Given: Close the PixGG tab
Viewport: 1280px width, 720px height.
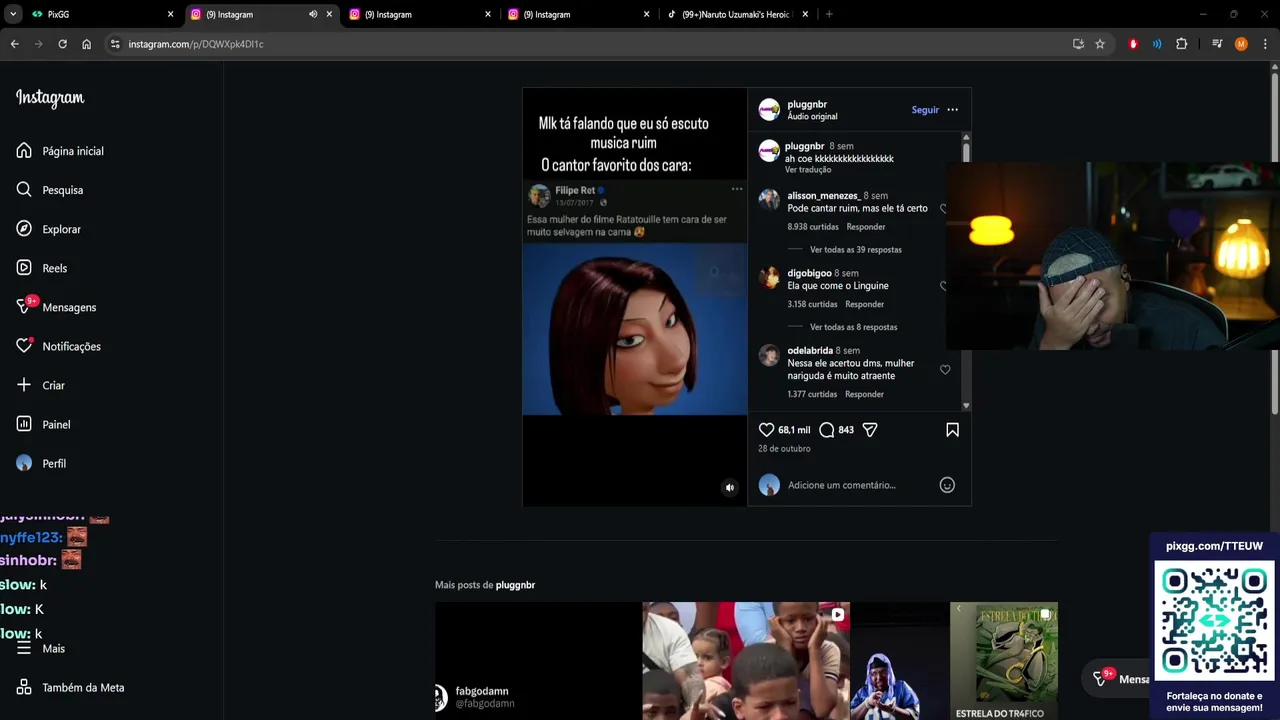Looking at the screenshot, I should click(170, 14).
